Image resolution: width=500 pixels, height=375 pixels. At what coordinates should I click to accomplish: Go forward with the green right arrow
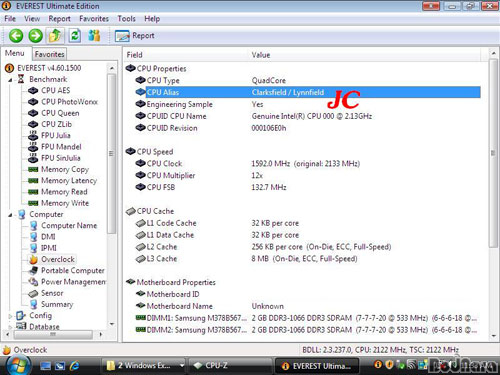click(35, 36)
